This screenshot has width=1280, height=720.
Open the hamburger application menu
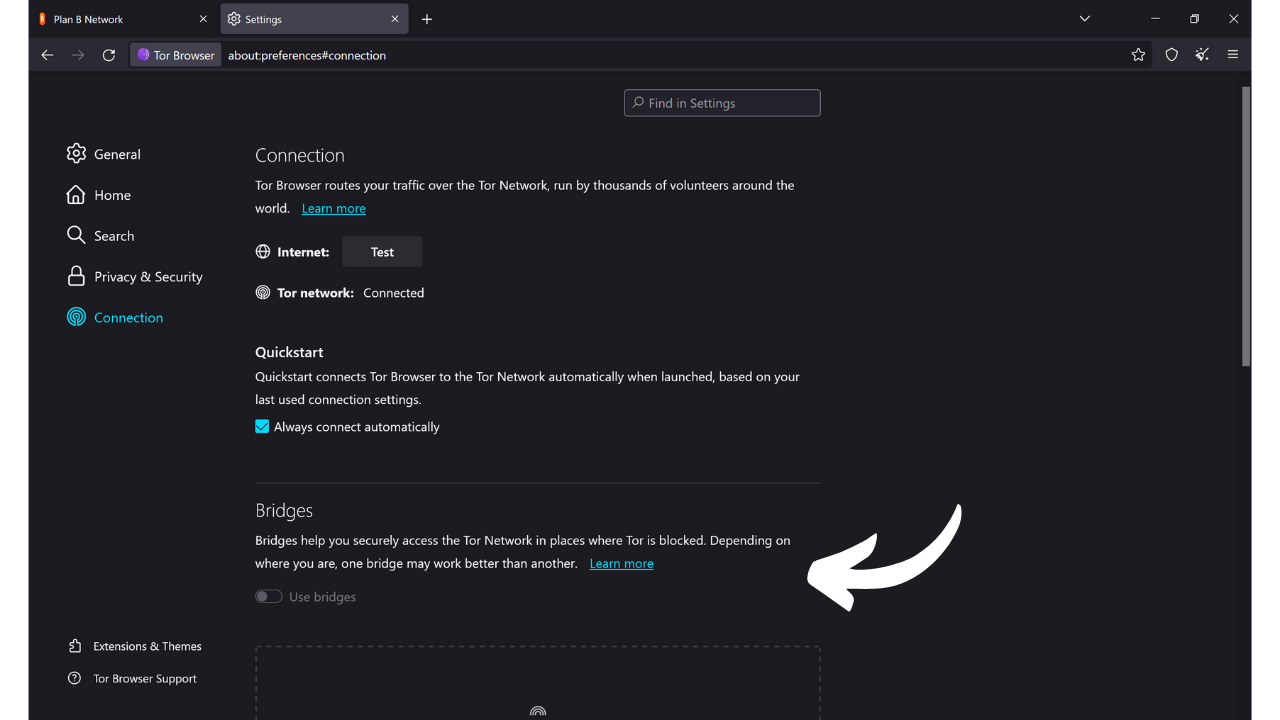(x=1233, y=55)
